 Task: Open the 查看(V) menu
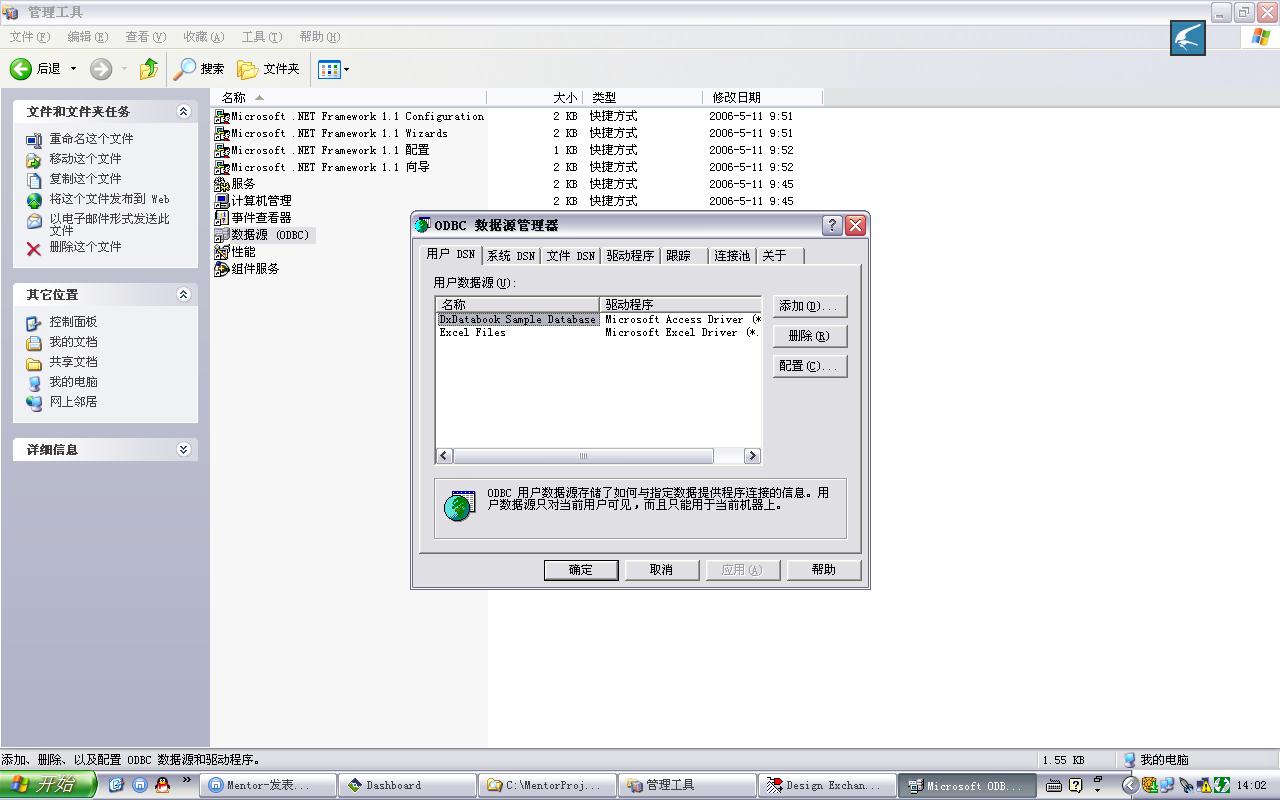point(145,37)
